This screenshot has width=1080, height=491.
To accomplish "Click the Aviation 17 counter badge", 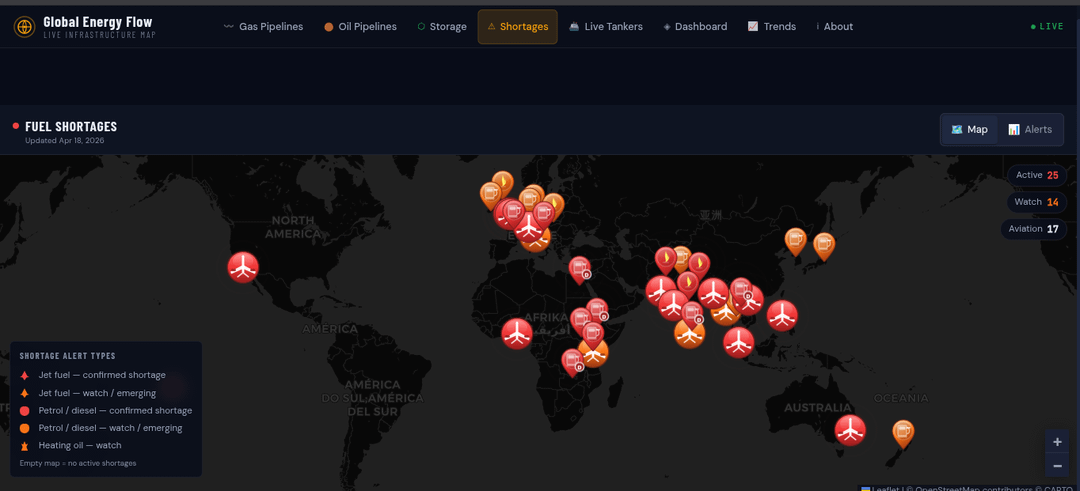I will [1033, 229].
